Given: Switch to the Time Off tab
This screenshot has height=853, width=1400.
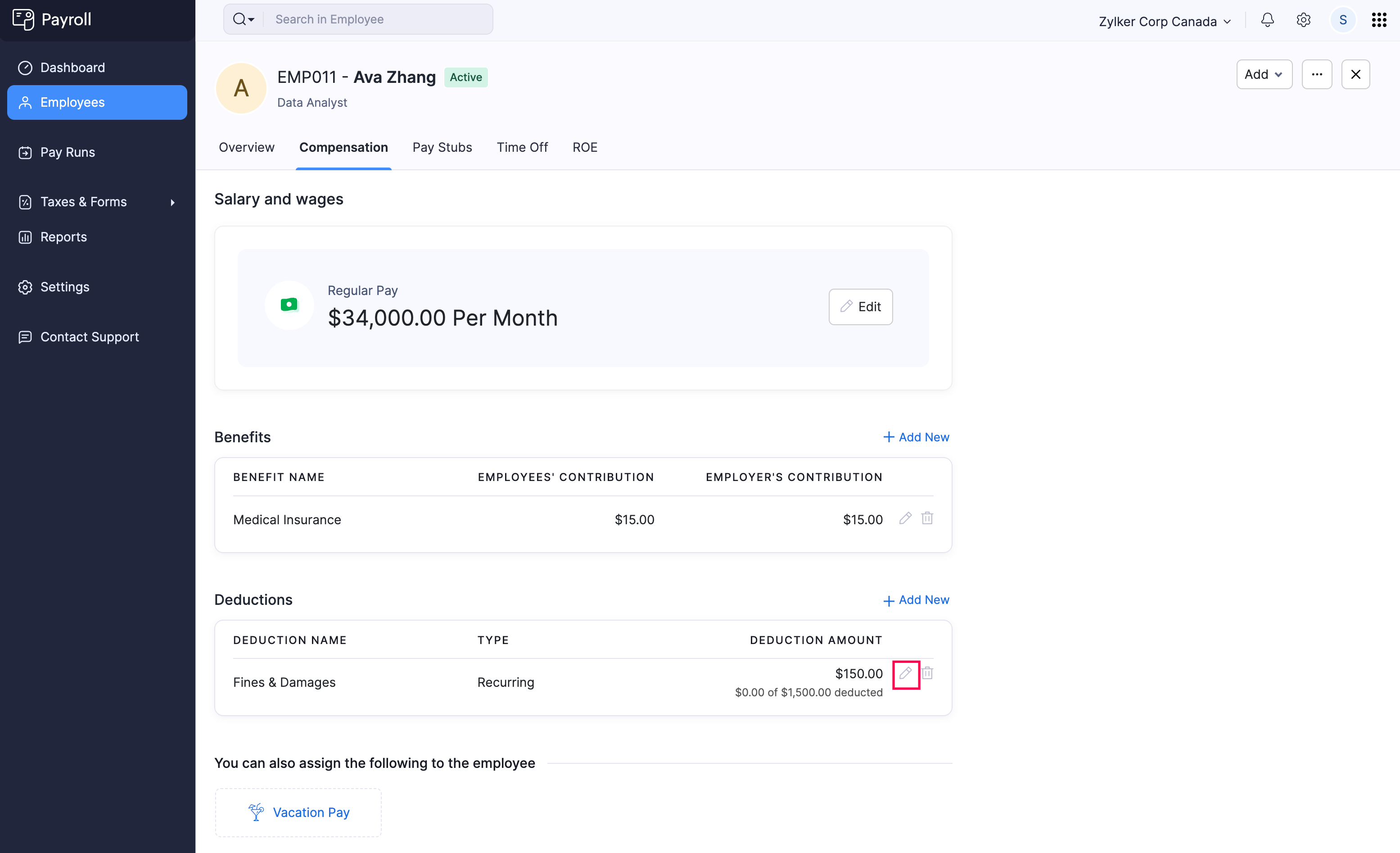Looking at the screenshot, I should point(522,147).
